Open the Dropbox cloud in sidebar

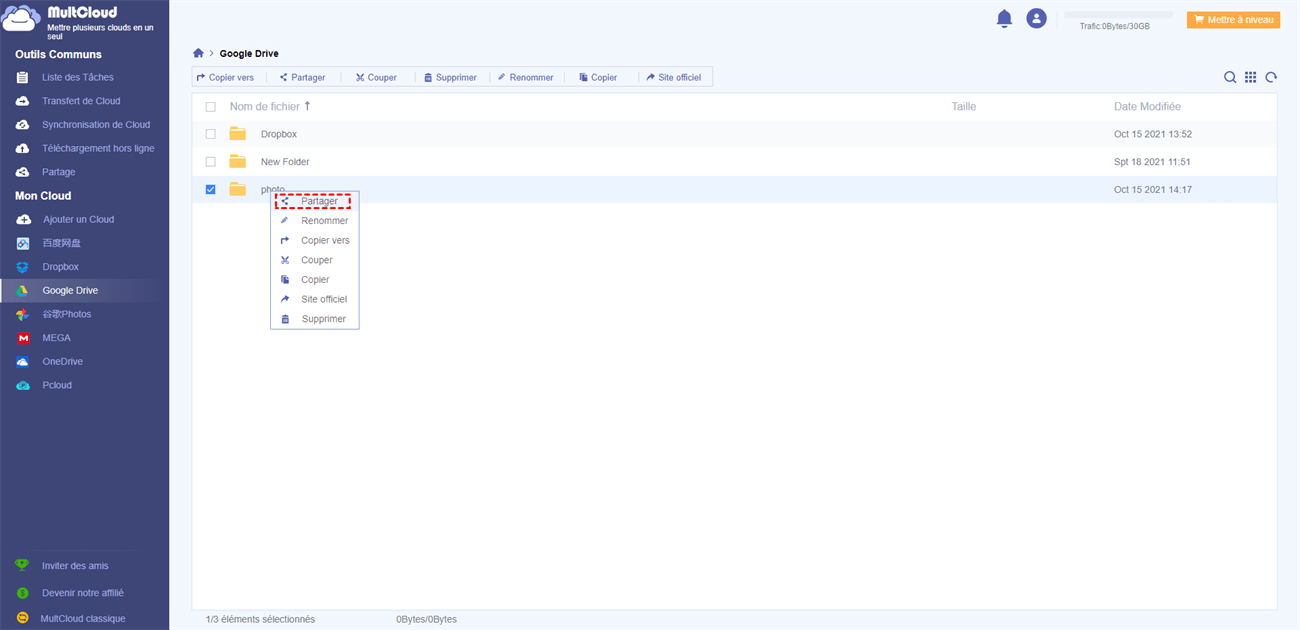(x=60, y=267)
